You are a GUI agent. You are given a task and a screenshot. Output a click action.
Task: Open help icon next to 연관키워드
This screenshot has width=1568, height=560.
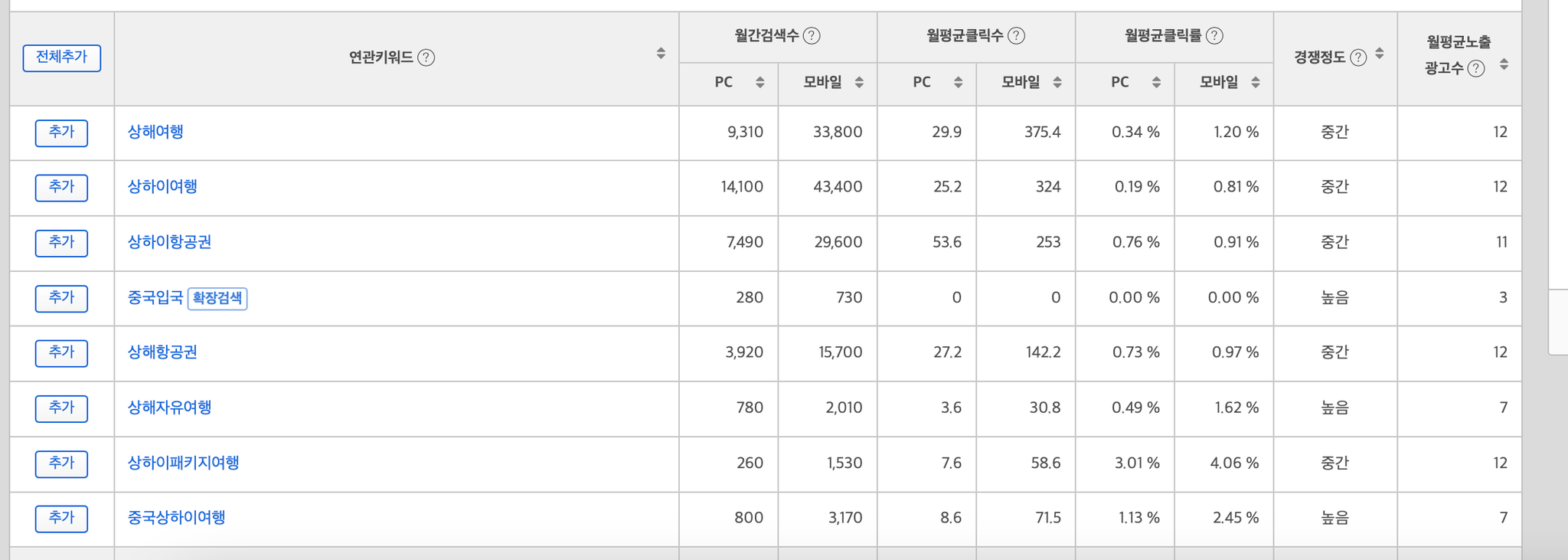pyautogui.click(x=426, y=57)
